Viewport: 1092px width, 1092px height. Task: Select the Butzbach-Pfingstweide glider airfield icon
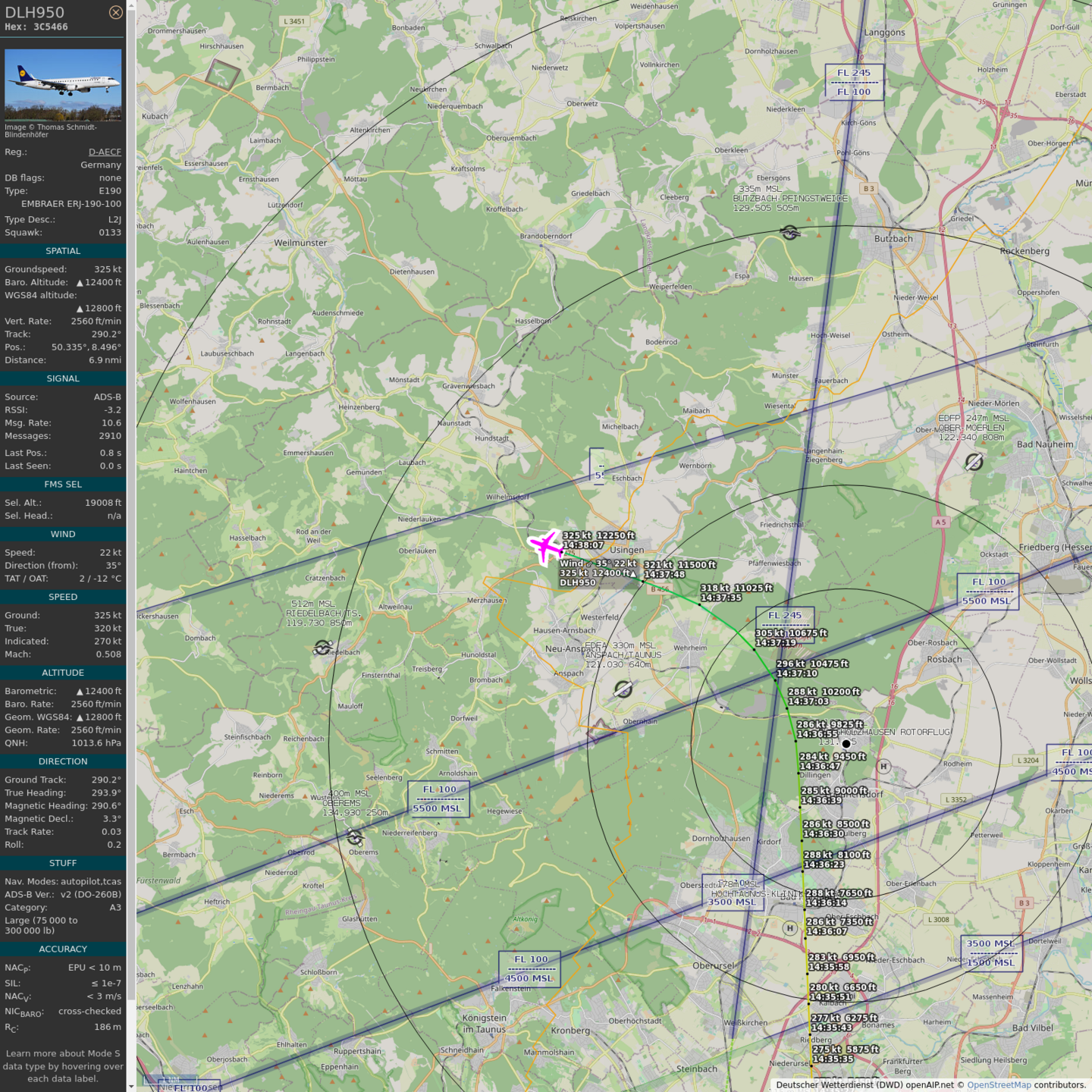pyautogui.click(x=789, y=233)
